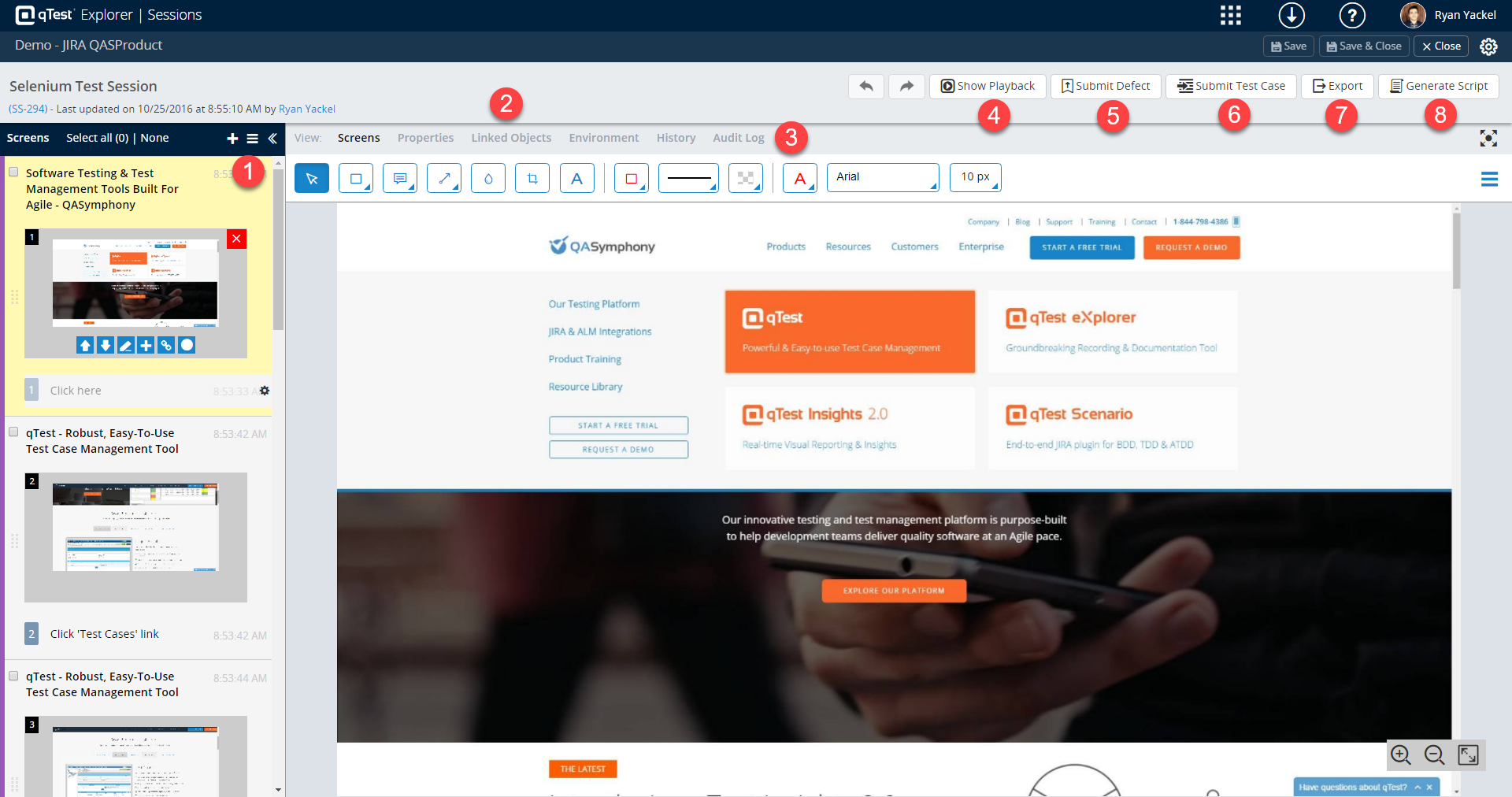This screenshot has height=797, width=1512.
Task: Zoom in on the screenshot
Action: [1401, 754]
